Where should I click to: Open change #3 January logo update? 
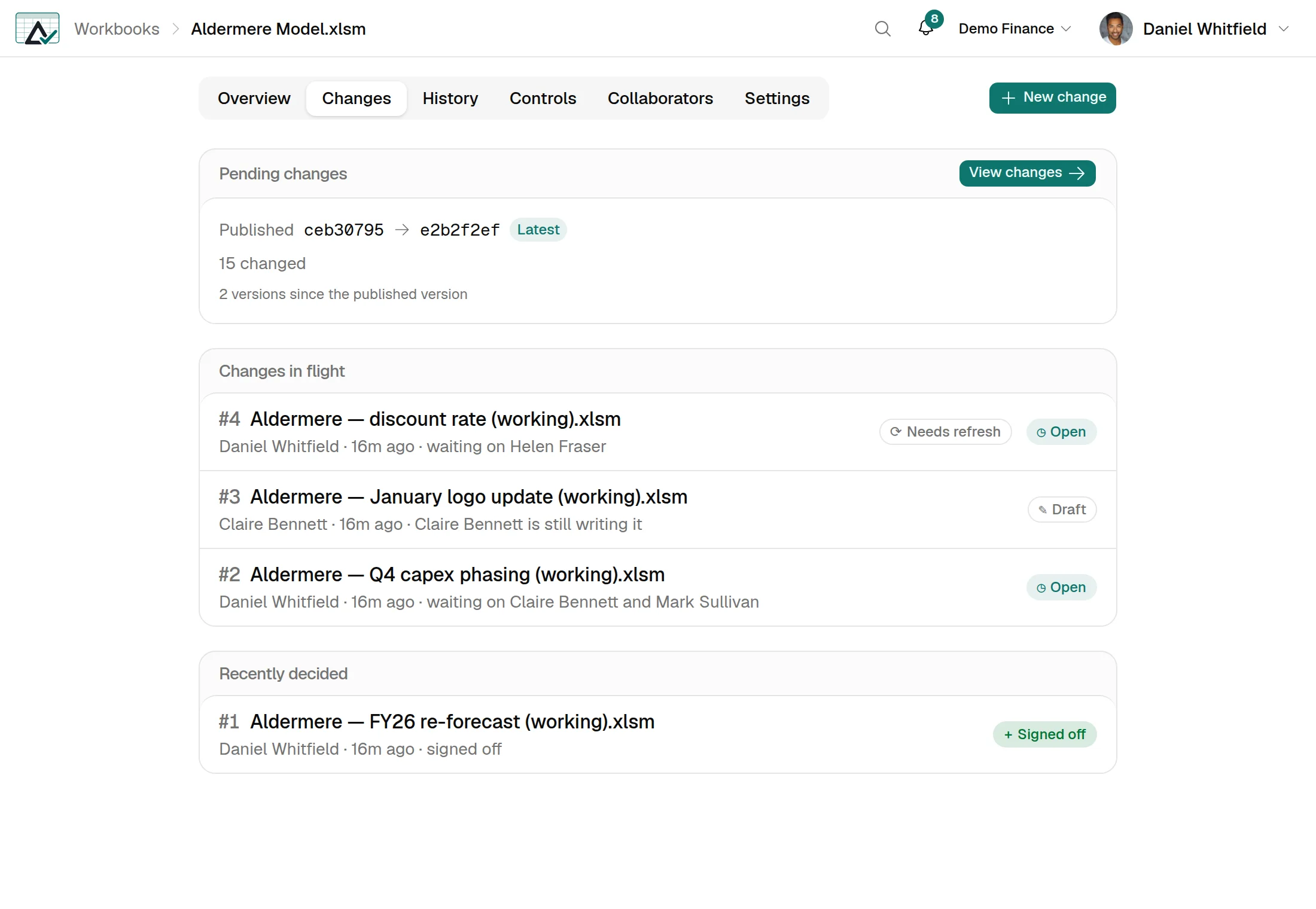point(468,496)
